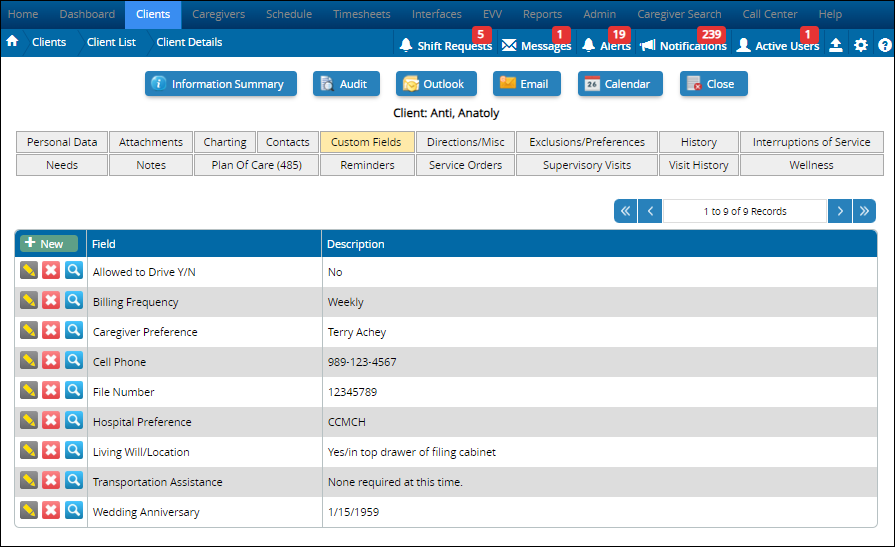Viewport: 895px width, 547px height.
Task: Open Plan Of Care (485) tab
Action: point(256,165)
